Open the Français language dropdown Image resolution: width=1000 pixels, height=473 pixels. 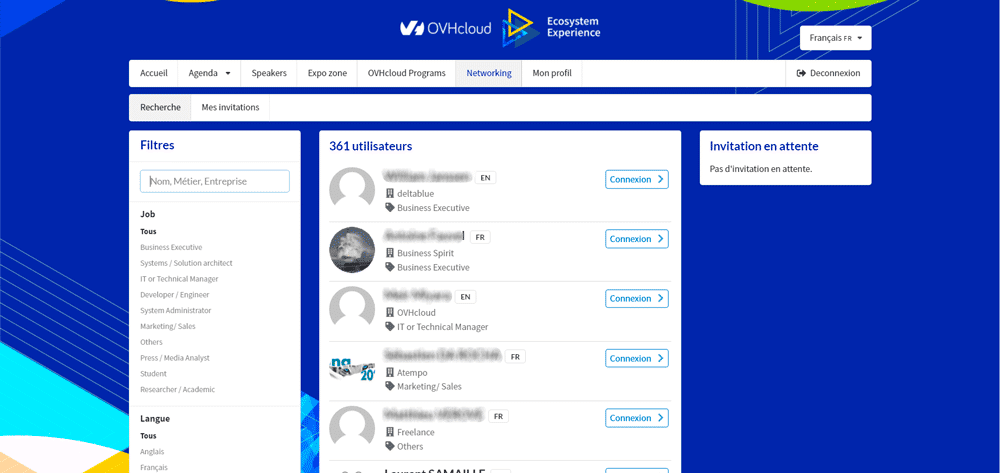835,38
